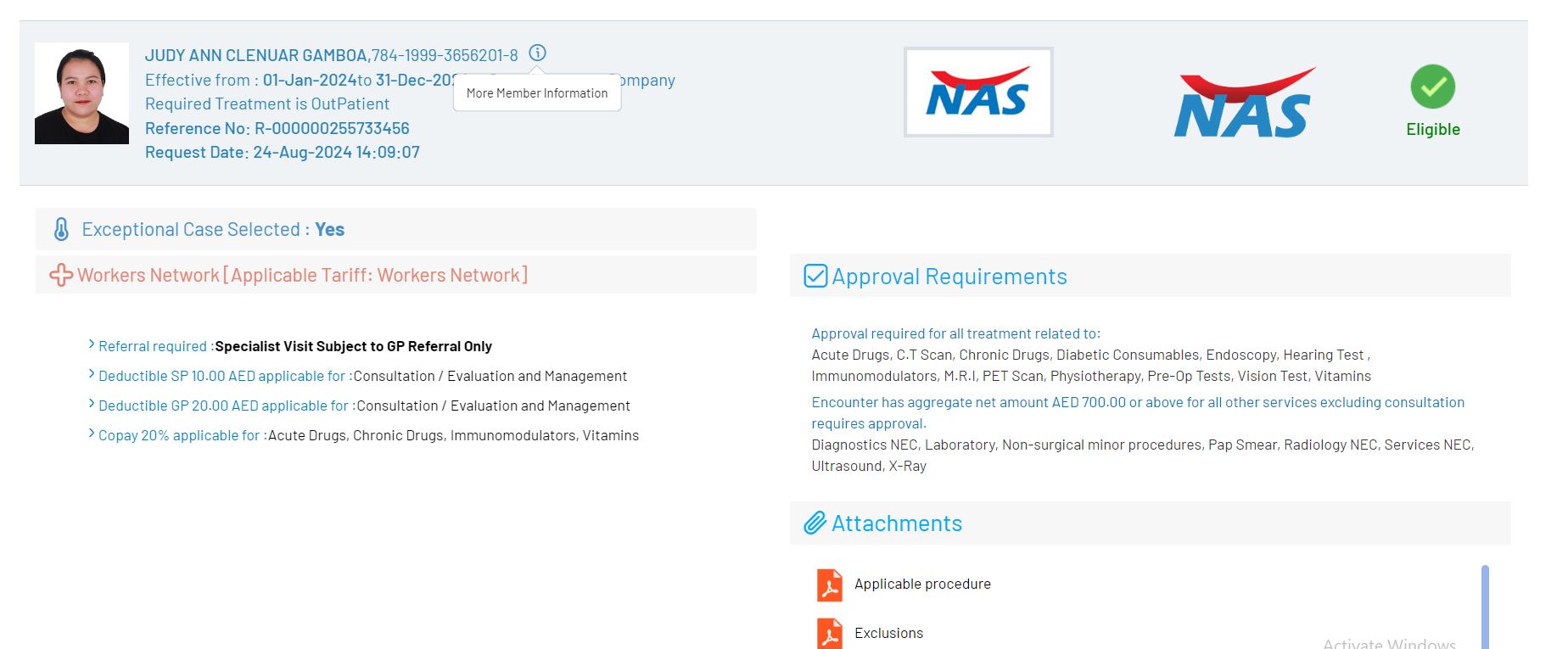Screen dimensions: 1568x649
Task: Click the Exceptional Case Selected Yes label
Action: 213,229
